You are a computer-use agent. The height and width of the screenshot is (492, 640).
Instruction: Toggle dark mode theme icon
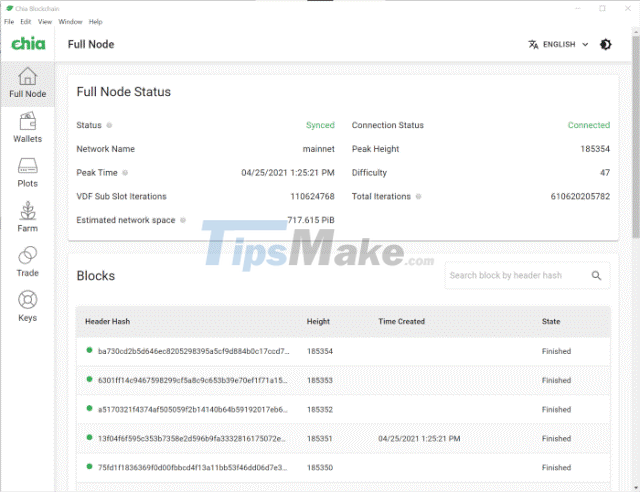point(606,44)
